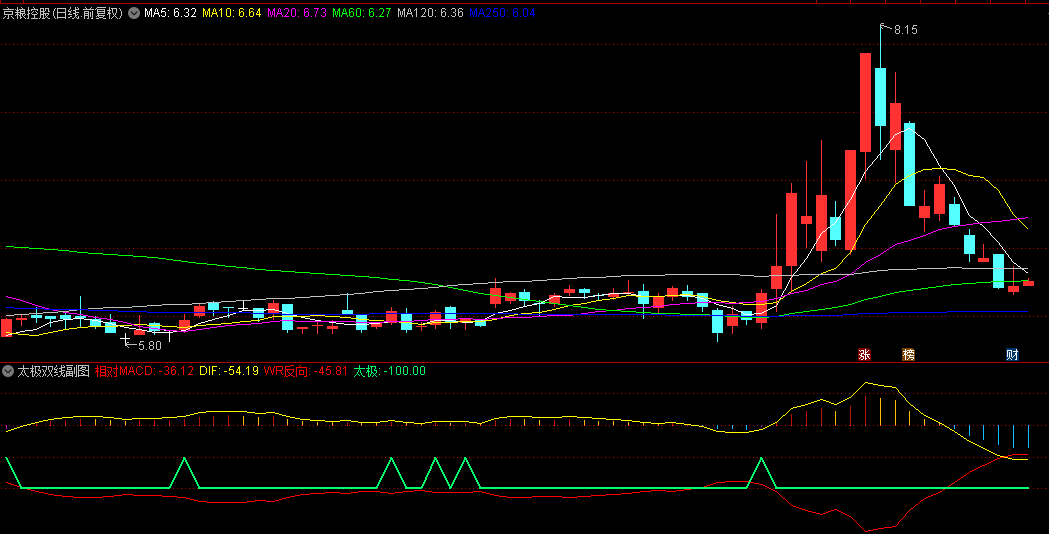This screenshot has height=534, width=1049.
Task: Click the 太极双线副图 indicator name
Action: pos(54,371)
